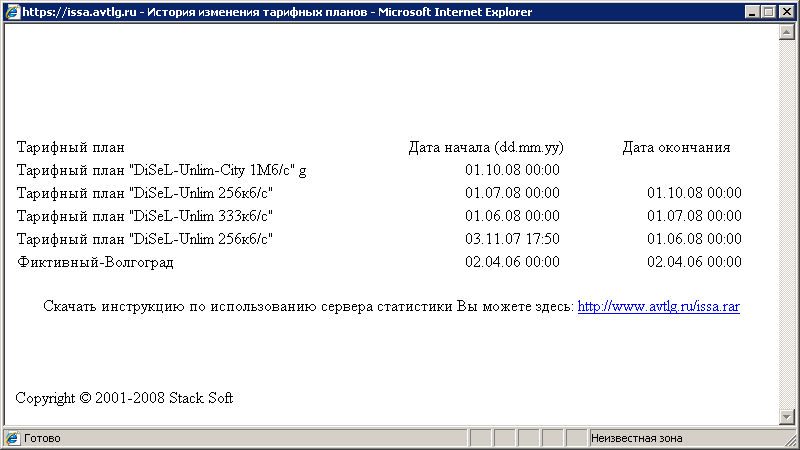Select the "Дата окончания" column header
Viewport: 800px width, 450px height.
coord(676,147)
